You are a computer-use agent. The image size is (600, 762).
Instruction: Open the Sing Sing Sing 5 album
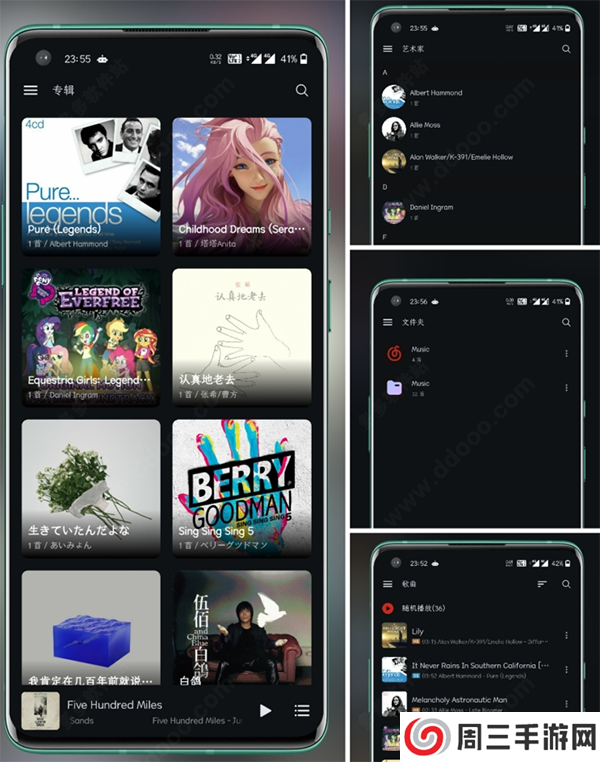pyautogui.click(x=241, y=487)
